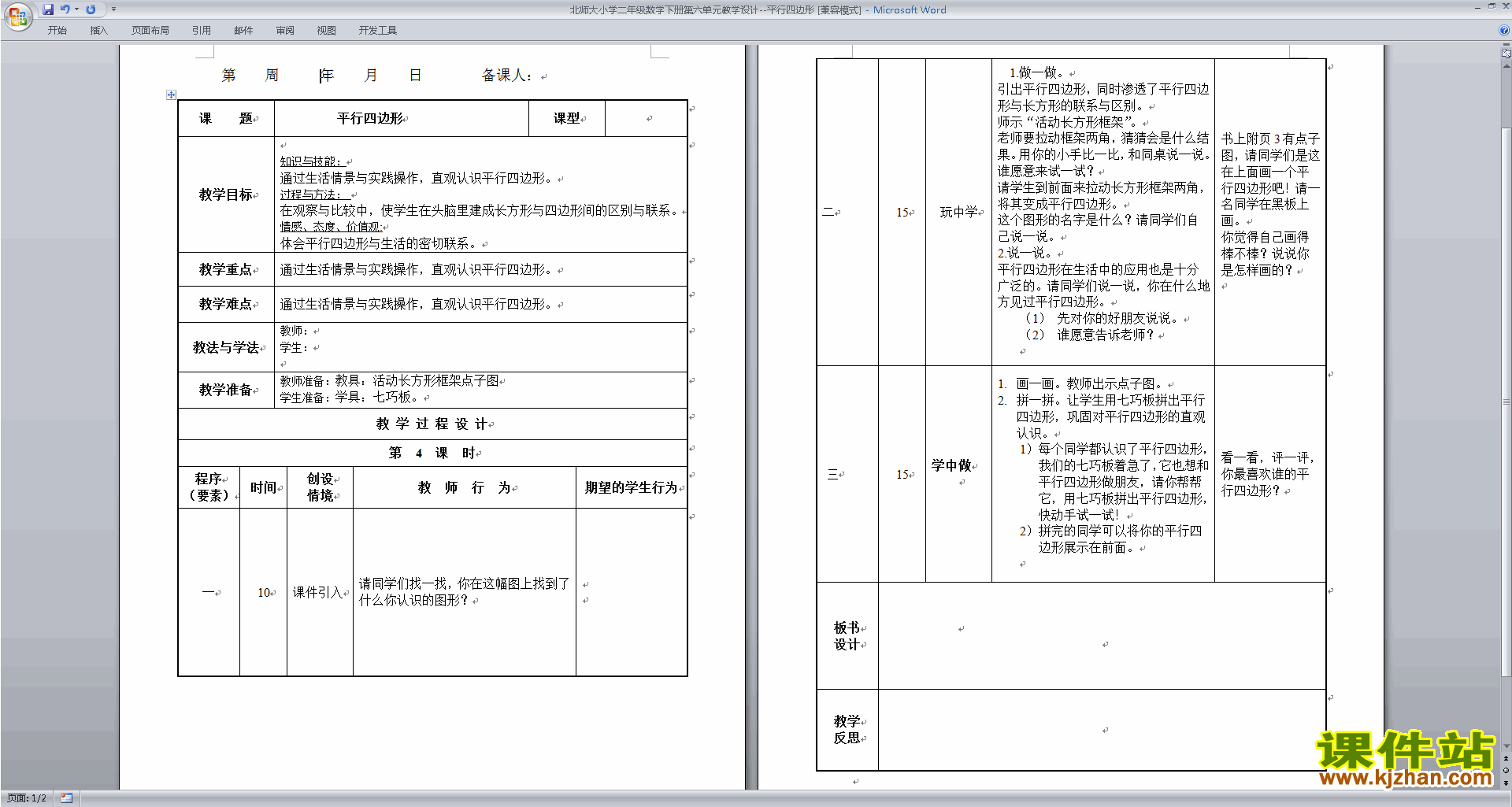This screenshot has height=807, width=1512.
Task: Click the 教学反思 row label
Action: [847, 729]
